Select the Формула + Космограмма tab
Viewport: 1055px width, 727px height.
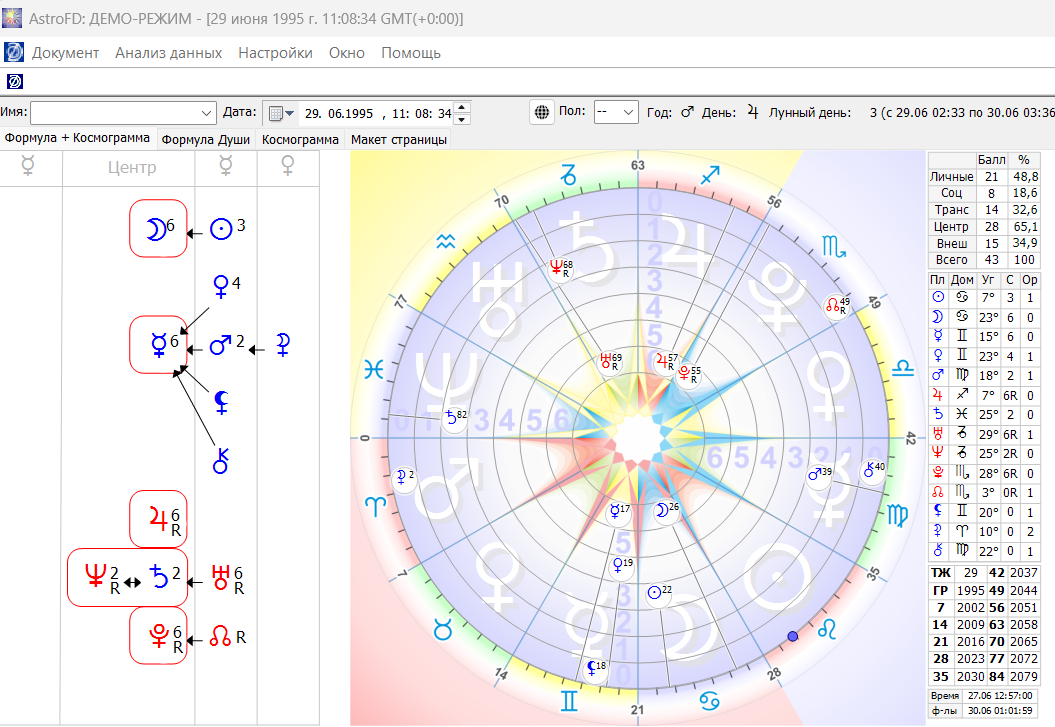pos(77,138)
